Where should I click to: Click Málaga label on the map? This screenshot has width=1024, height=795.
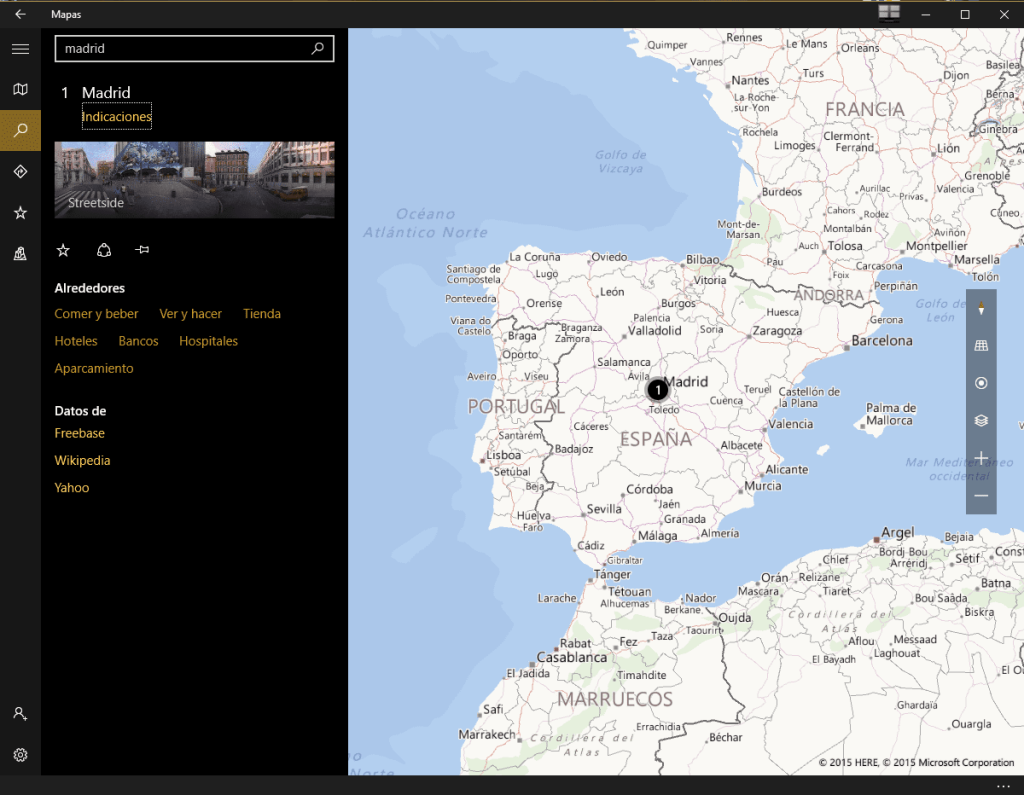coord(658,536)
